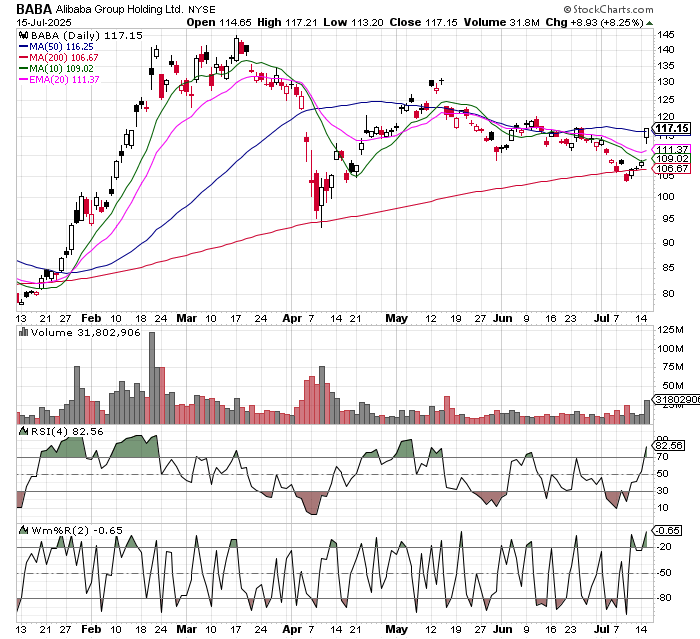Viewport: 700px width, 639px height.
Task: Click the 125M volume axis label
Action: [x=670, y=330]
